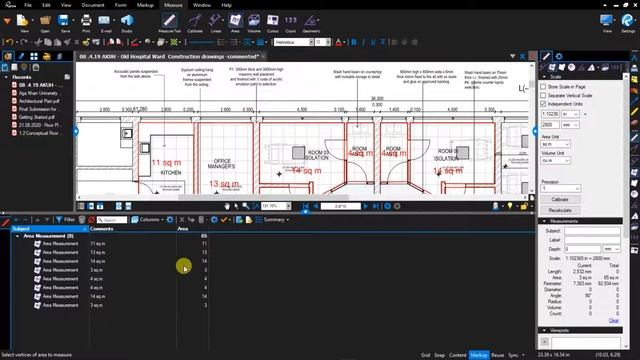Go to the next page
The image size is (640, 360).
[x=366, y=206]
